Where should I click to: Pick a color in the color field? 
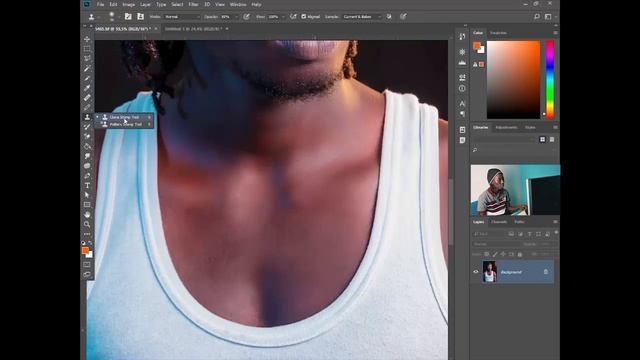(x=513, y=80)
